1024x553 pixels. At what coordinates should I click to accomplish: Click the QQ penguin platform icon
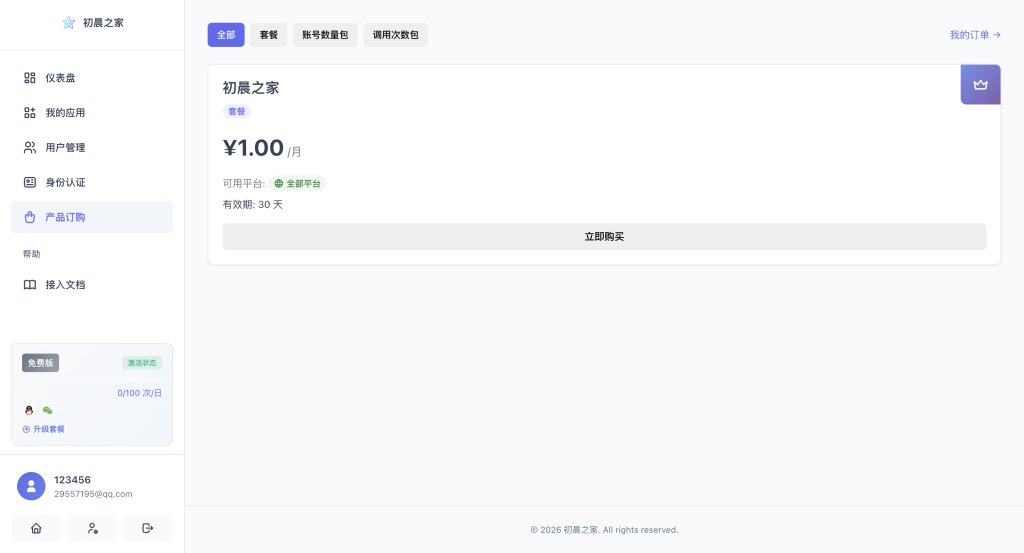tap(29, 411)
